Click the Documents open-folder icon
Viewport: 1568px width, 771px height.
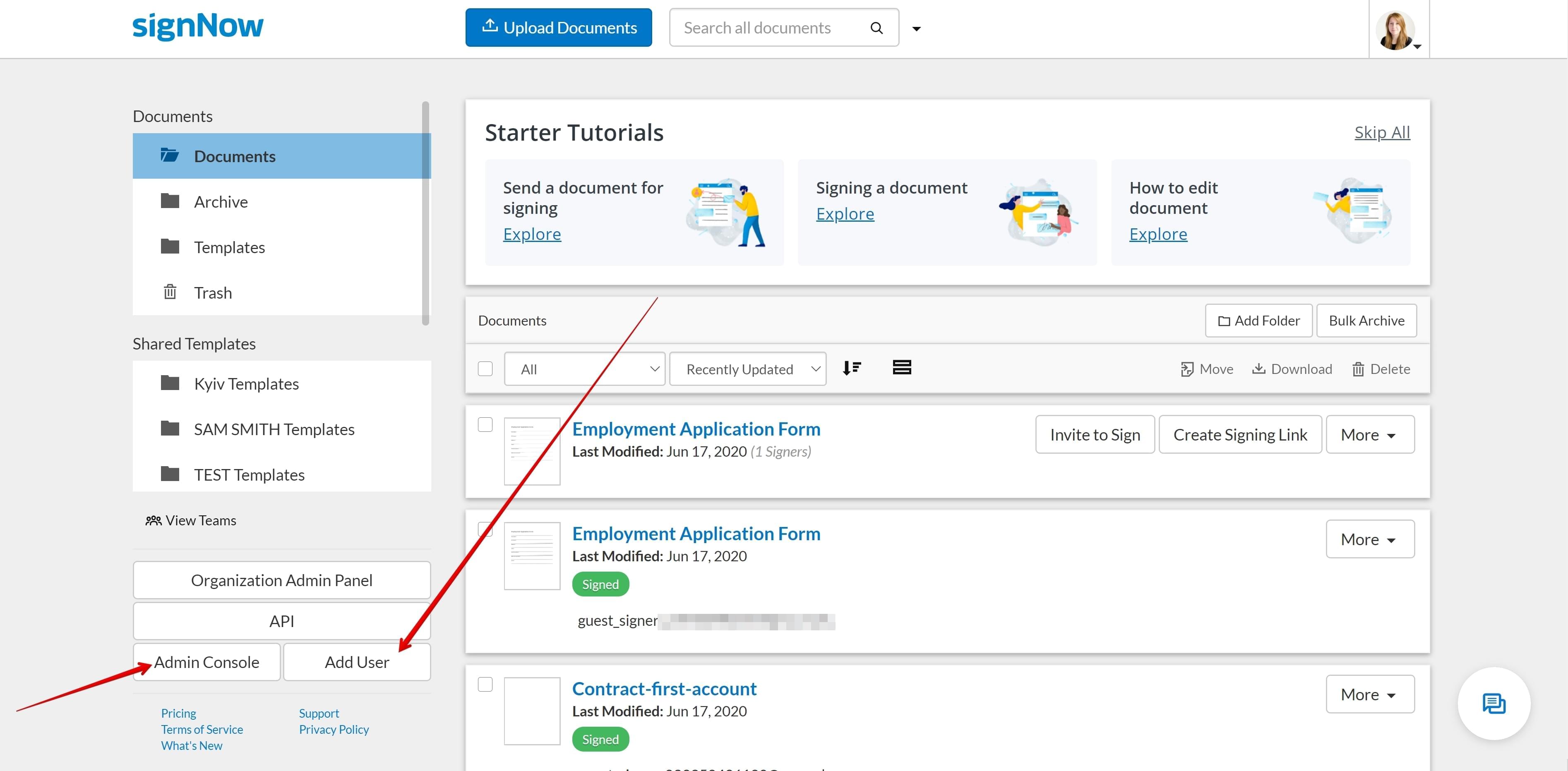tap(170, 155)
